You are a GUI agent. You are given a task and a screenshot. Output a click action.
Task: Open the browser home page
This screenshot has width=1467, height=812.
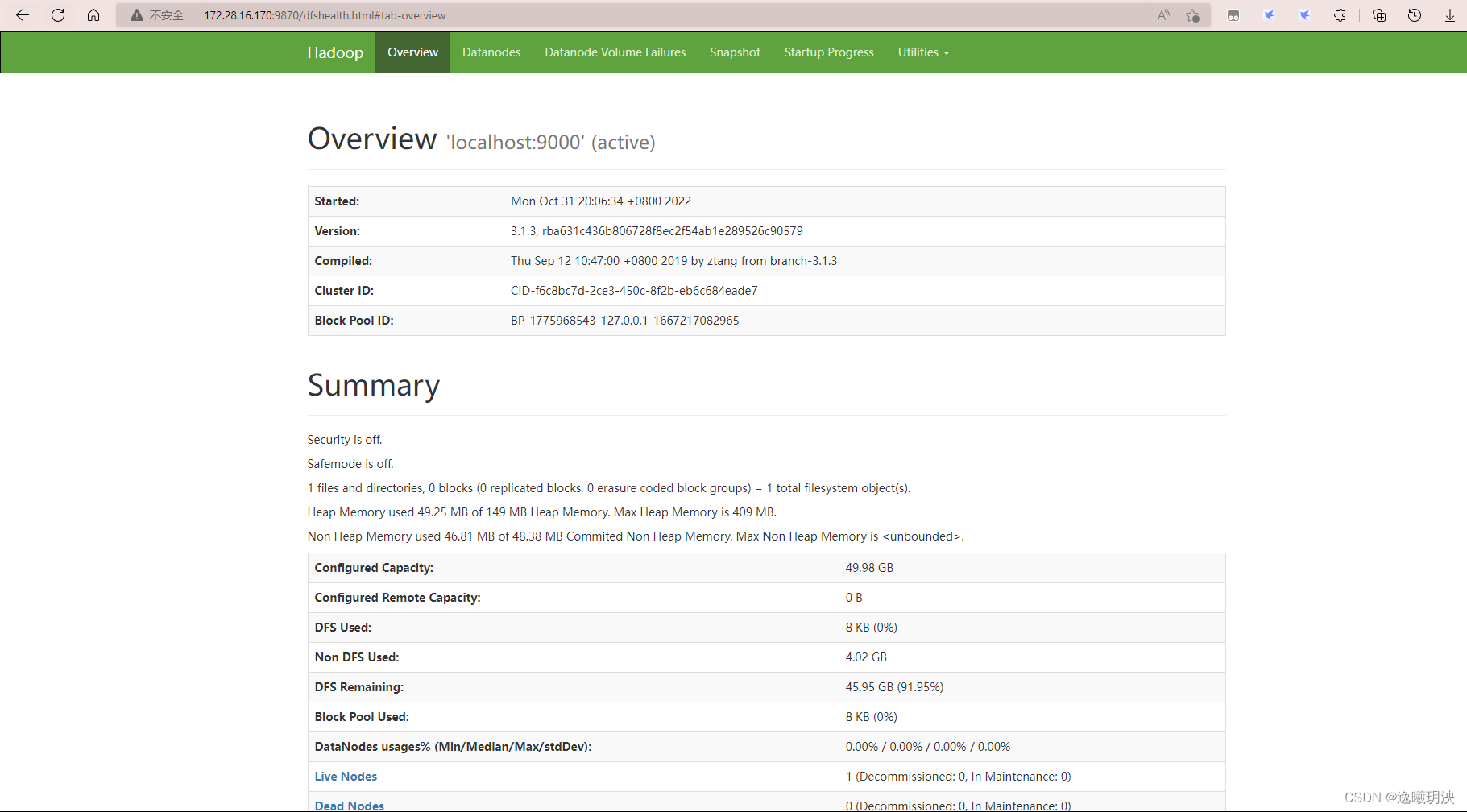[x=93, y=15]
